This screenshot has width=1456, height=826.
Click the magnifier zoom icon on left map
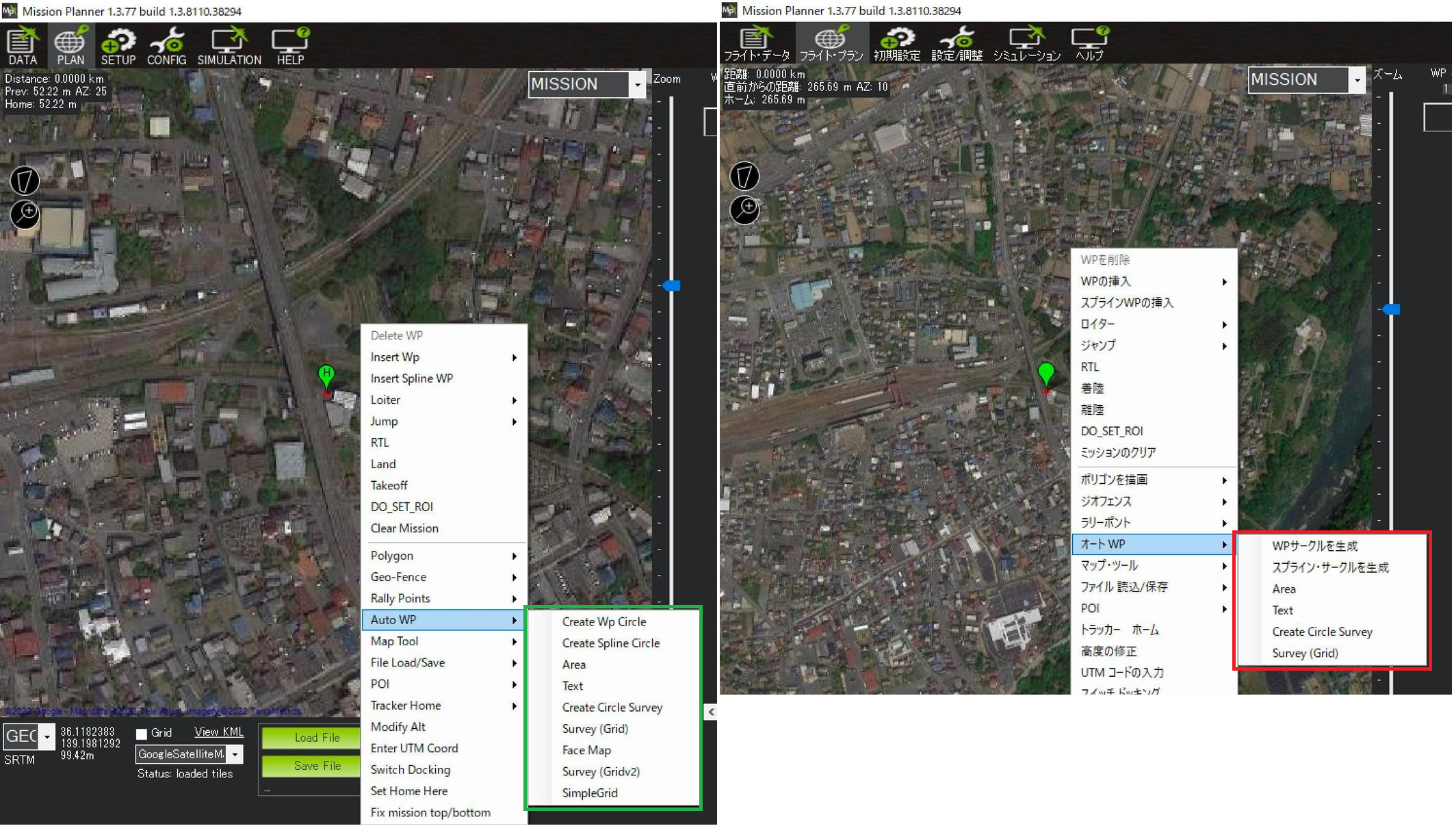[x=25, y=214]
